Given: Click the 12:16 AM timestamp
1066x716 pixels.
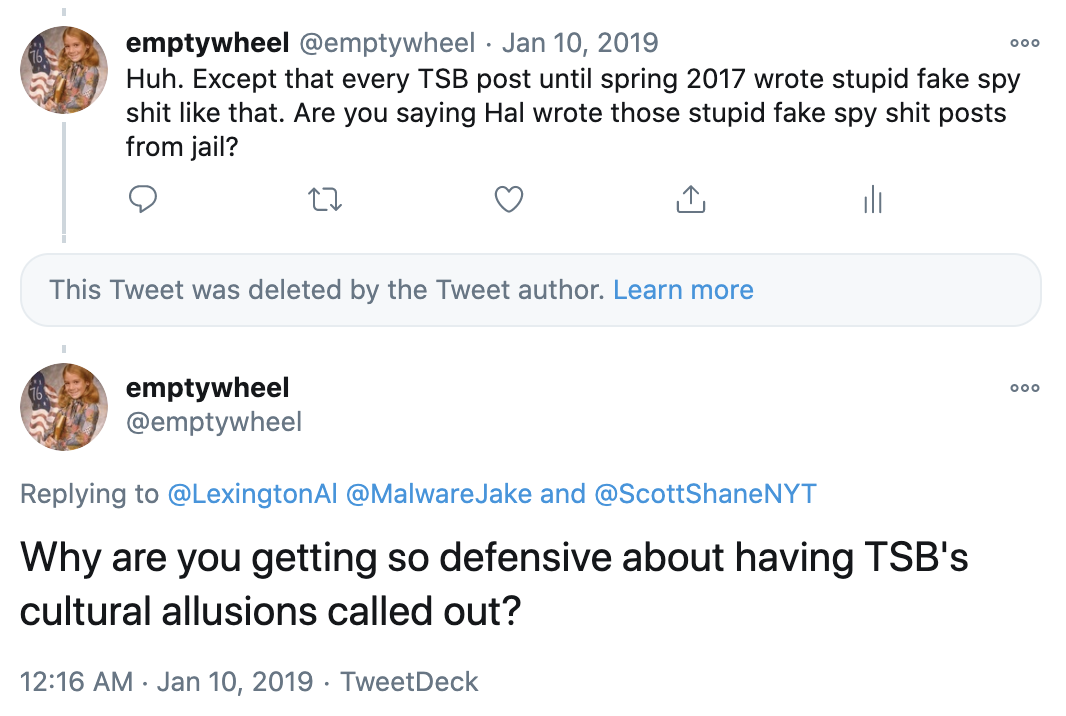Looking at the screenshot, I should 76,682.
